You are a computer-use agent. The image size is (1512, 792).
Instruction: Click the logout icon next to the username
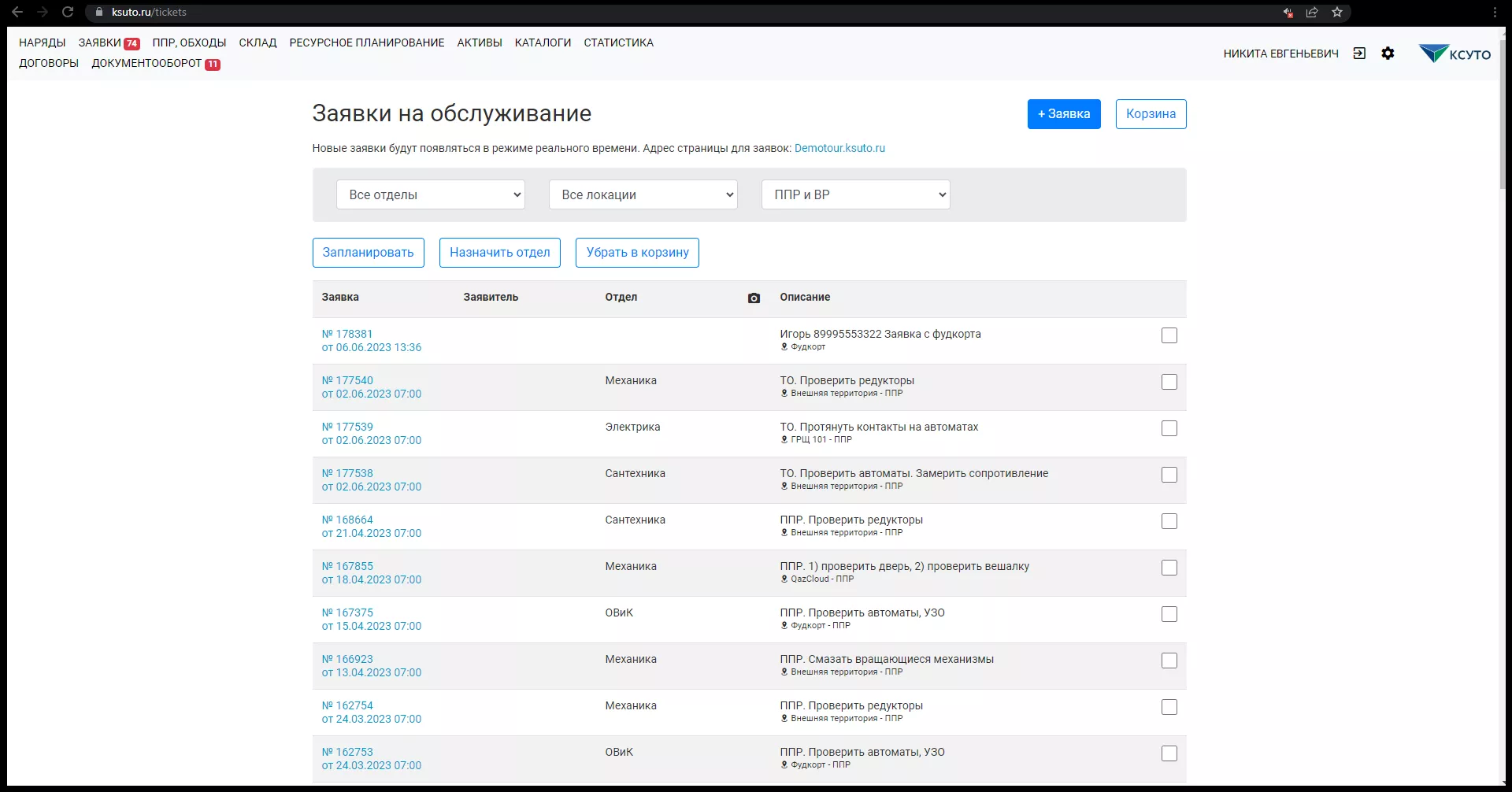click(x=1359, y=54)
